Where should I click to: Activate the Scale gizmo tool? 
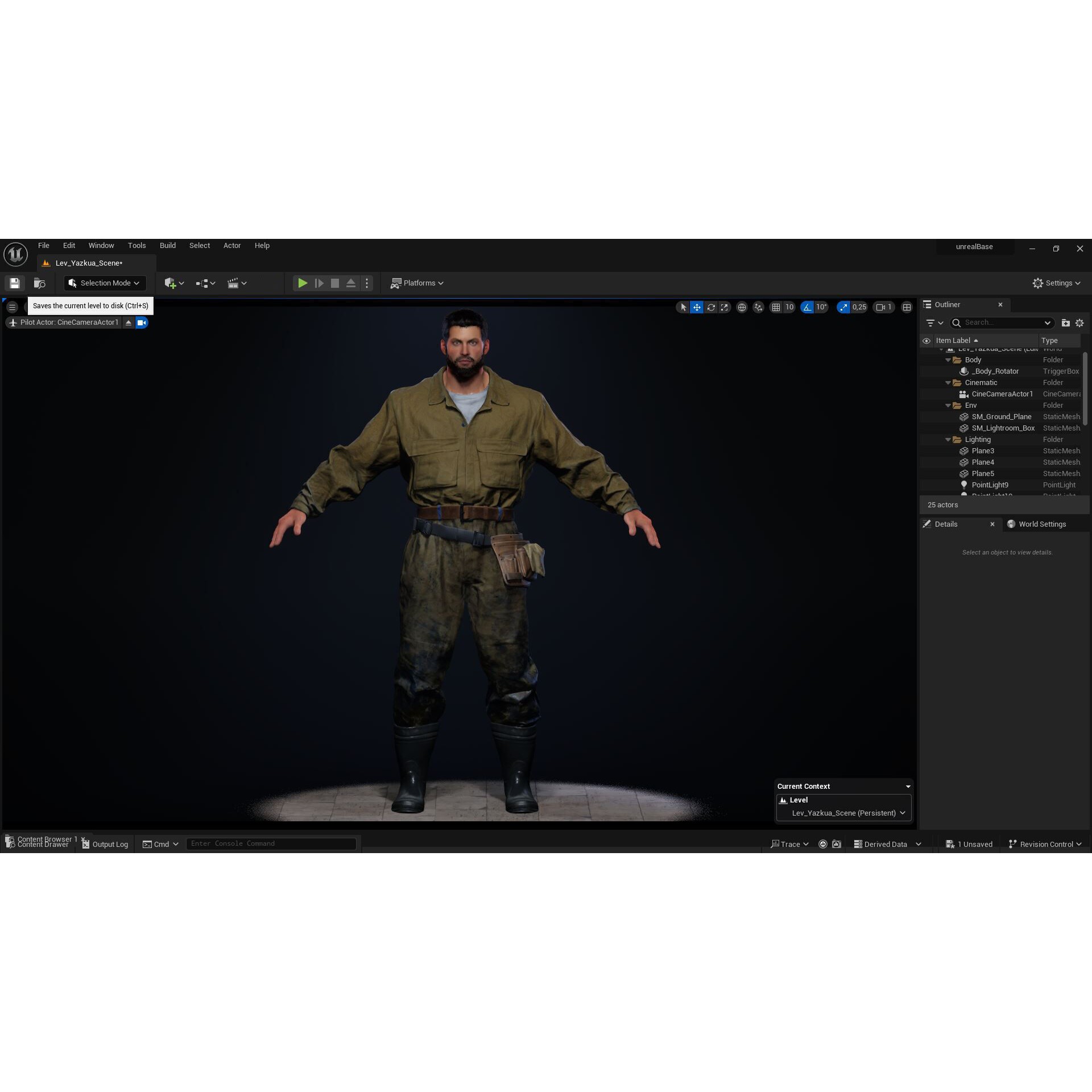click(724, 307)
